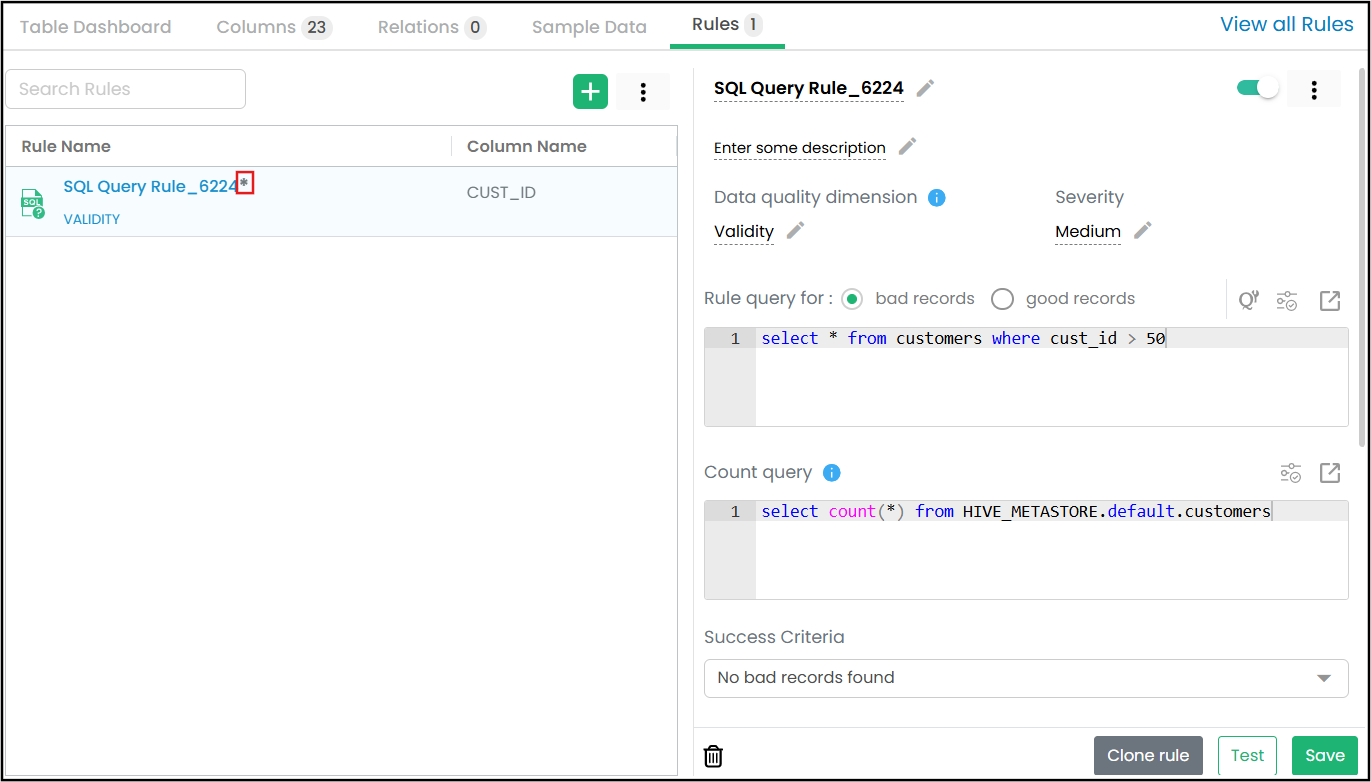Expand the Count query editor in popout

(x=1330, y=473)
